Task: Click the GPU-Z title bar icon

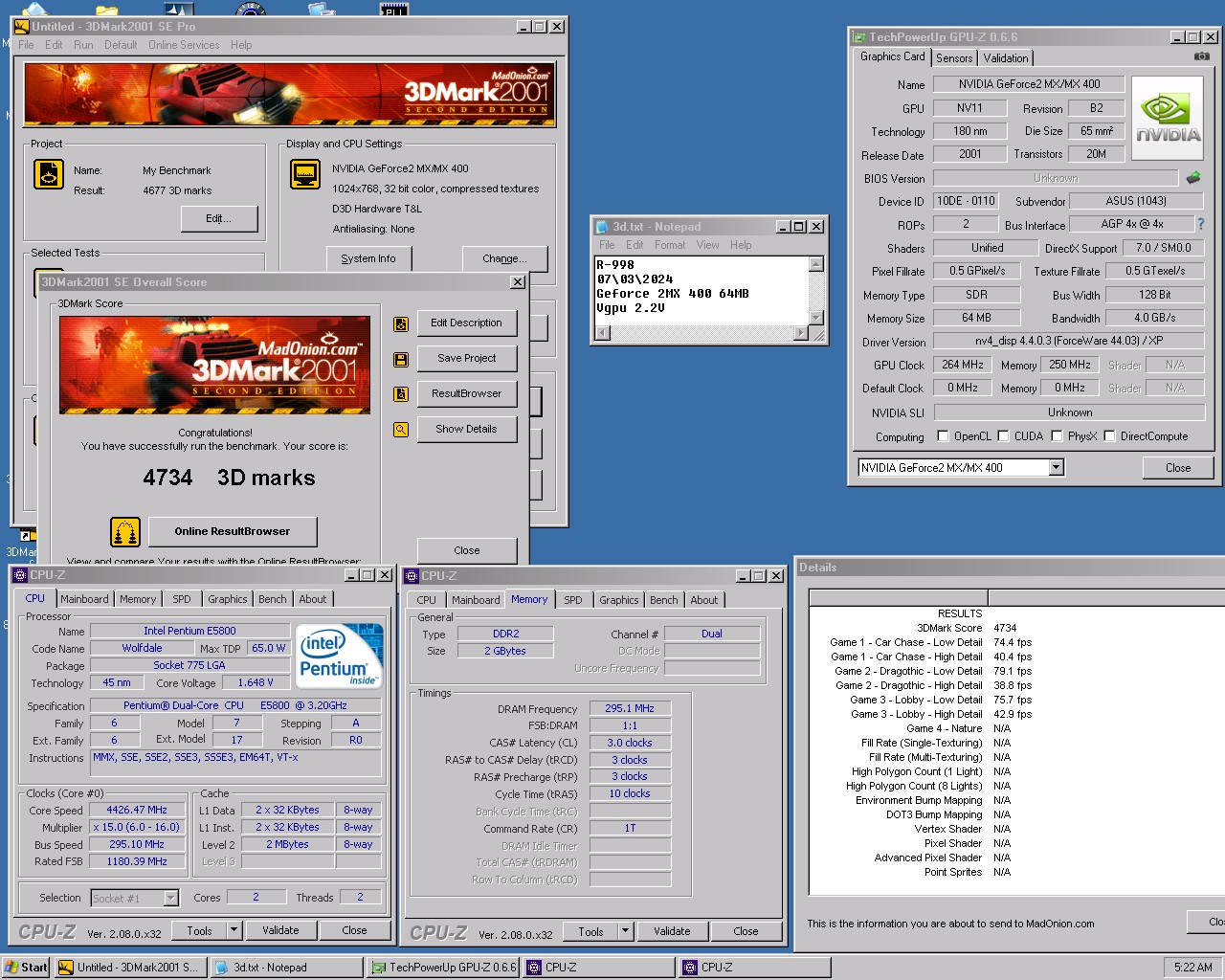Action: tap(858, 37)
